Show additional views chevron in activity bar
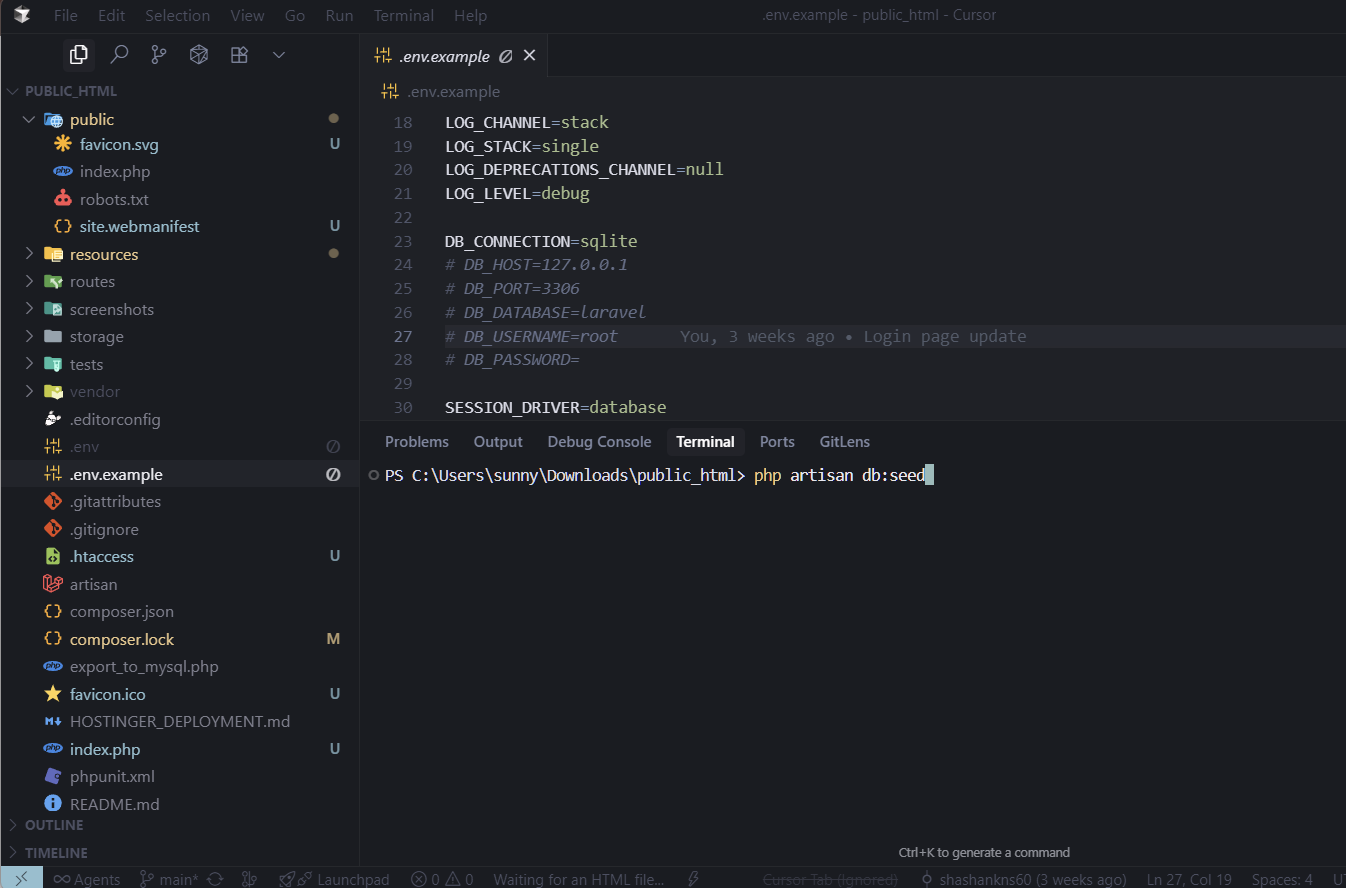This screenshot has width=1346, height=888. pyautogui.click(x=279, y=55)
